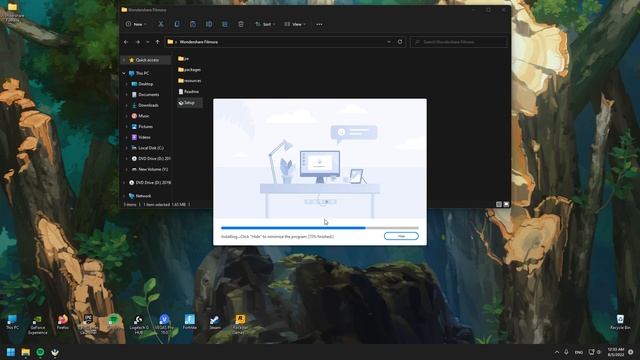The image size is (640, 360).
Task: Open the New menu in File Explorer
Action: (x=136, y=24)
